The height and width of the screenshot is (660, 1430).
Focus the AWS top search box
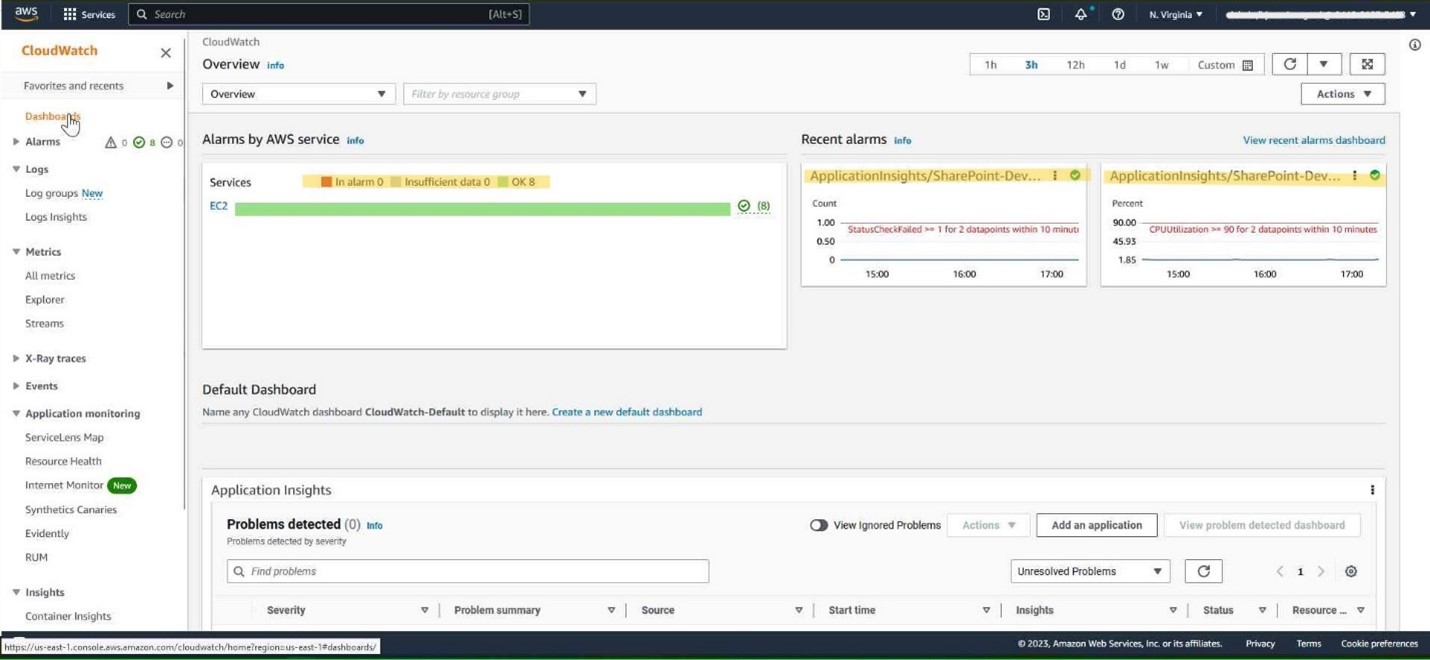click(x=329, y=14)
